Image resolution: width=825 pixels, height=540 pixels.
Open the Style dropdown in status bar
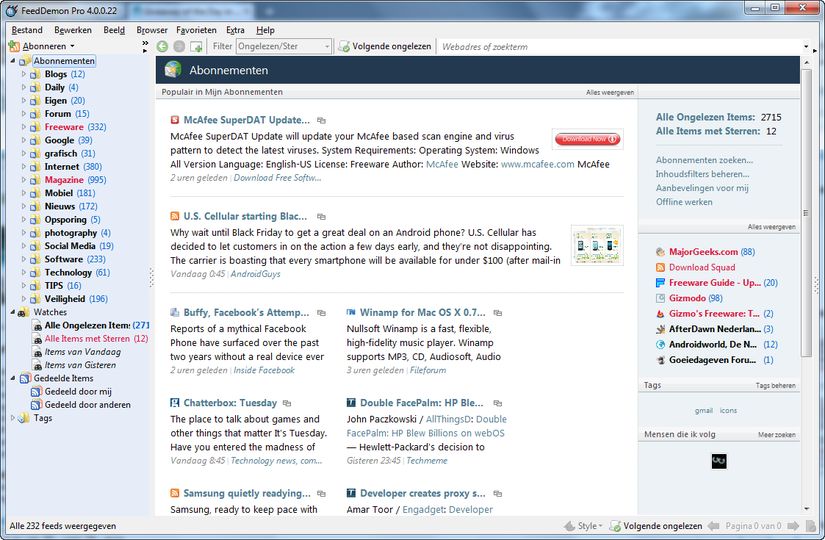[600, 526]
